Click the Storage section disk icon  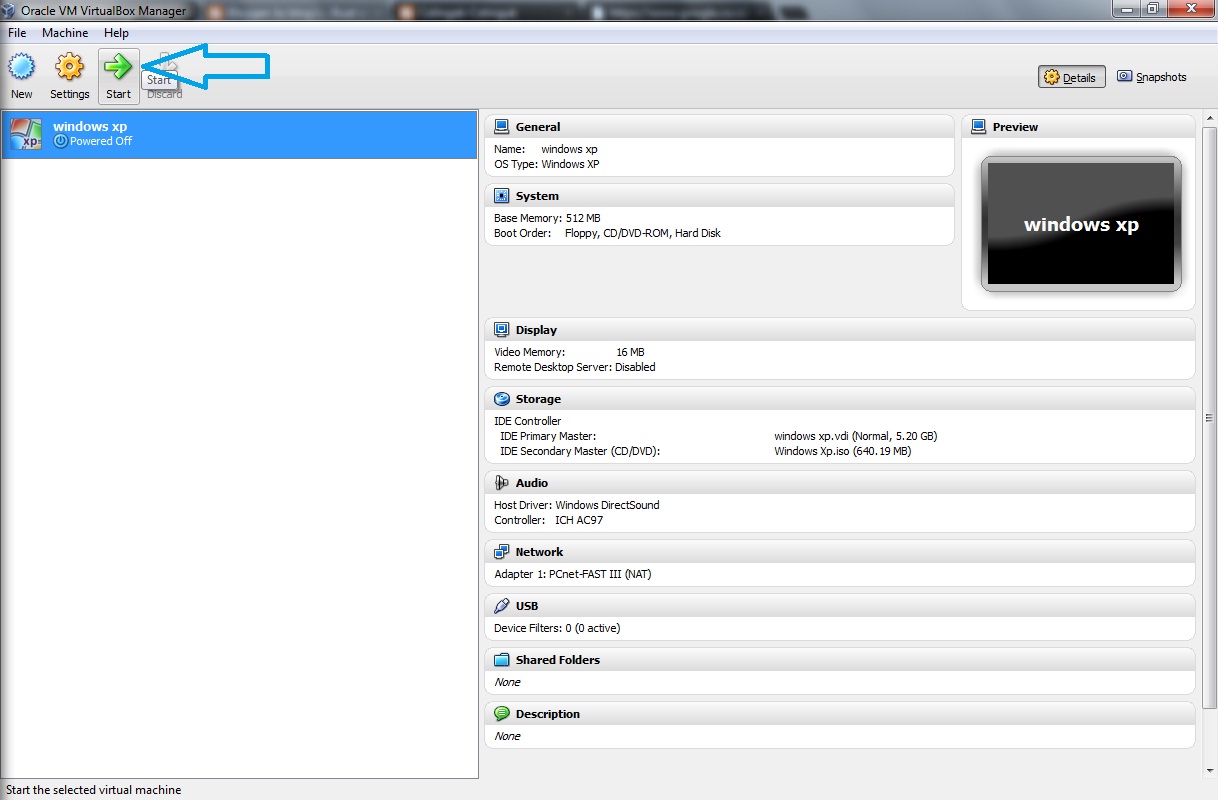(x=502, y=399)
